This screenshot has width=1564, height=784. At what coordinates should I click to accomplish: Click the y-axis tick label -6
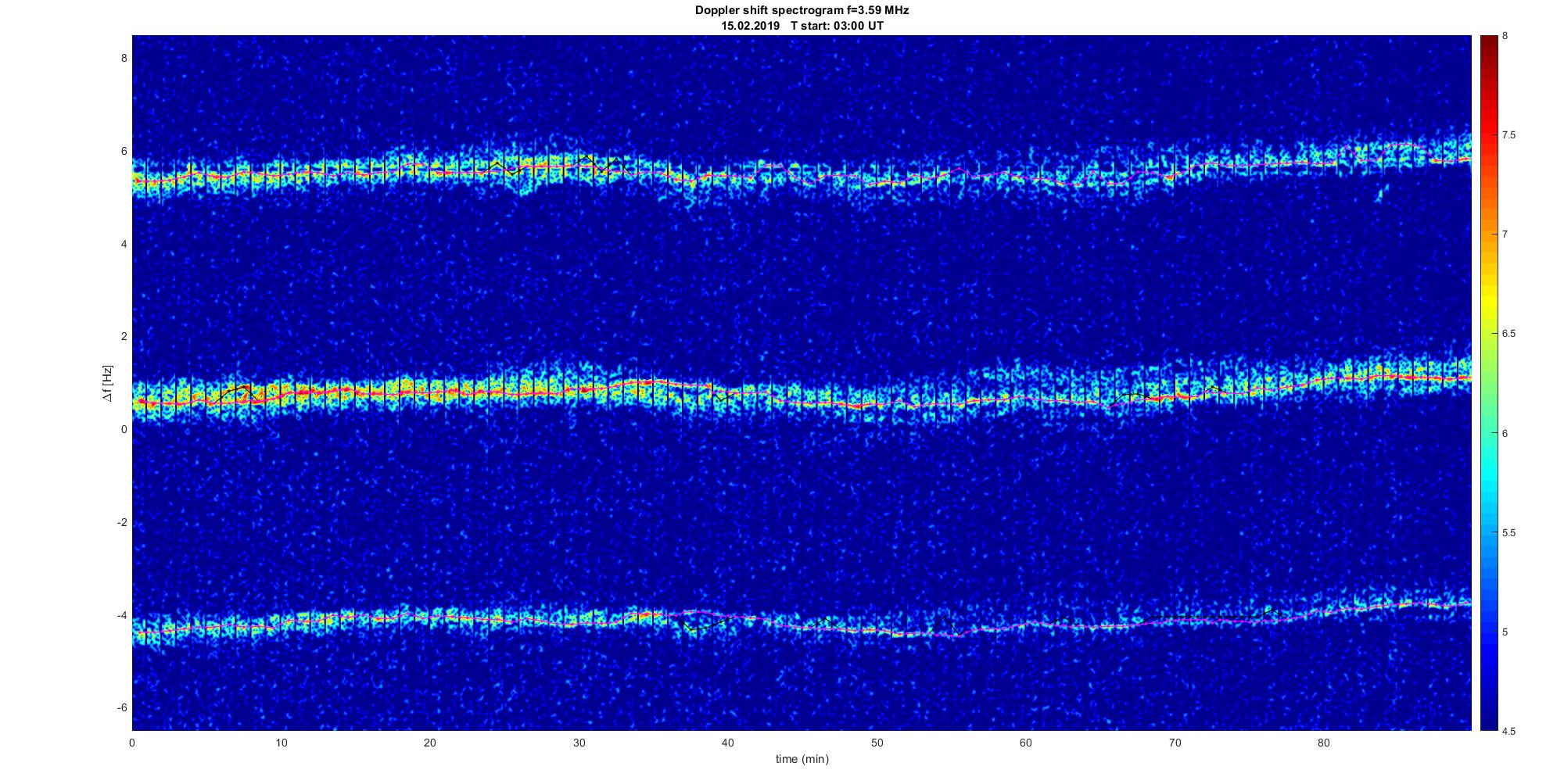pyautogui.click(x=122, y=707)
